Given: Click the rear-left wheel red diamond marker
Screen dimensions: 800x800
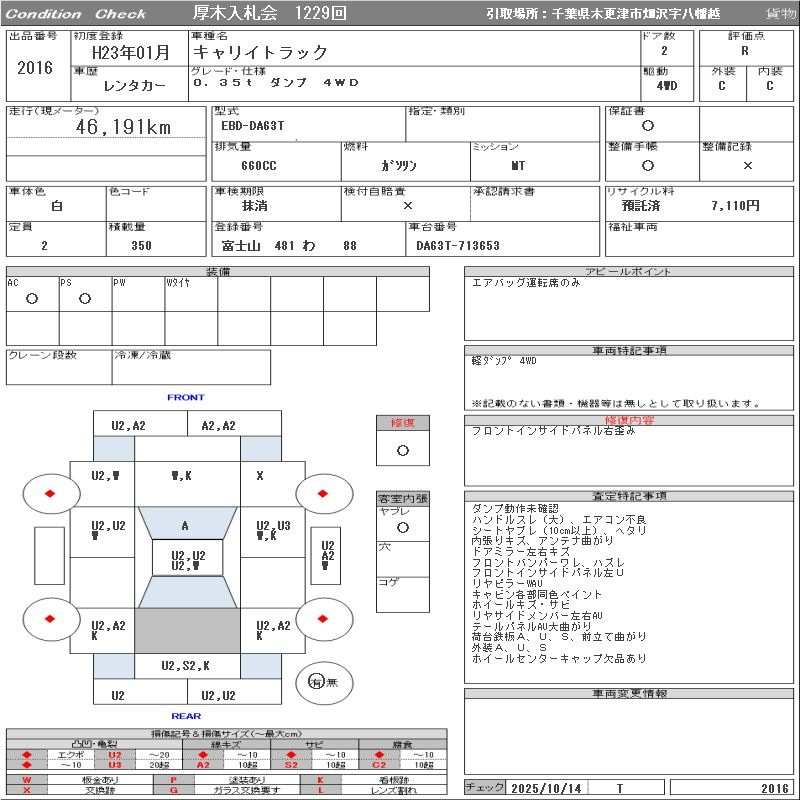Looking at the screenshot, I should [48, 619].
